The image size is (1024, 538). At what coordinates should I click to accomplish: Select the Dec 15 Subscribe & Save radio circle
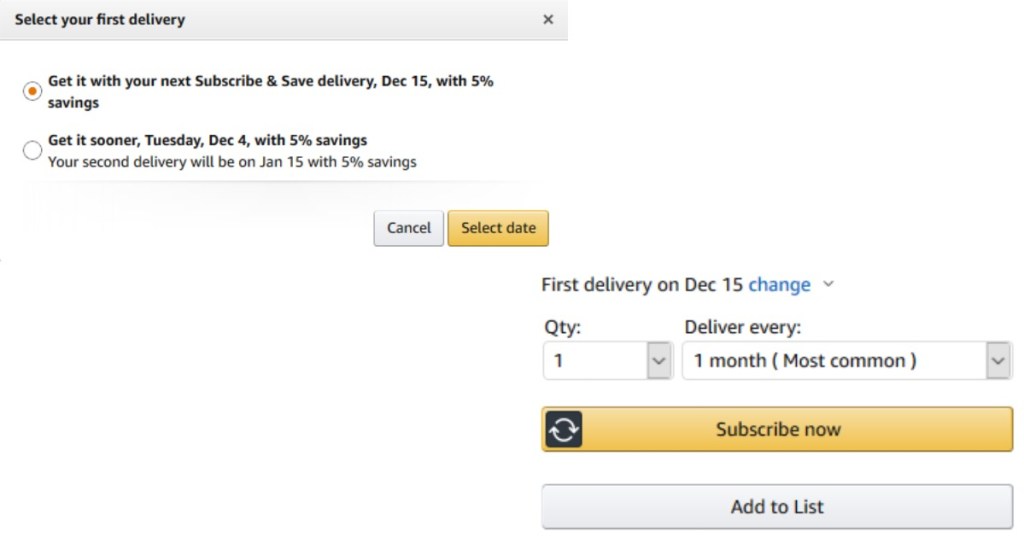pyautogui.click(x=32, y=91)
